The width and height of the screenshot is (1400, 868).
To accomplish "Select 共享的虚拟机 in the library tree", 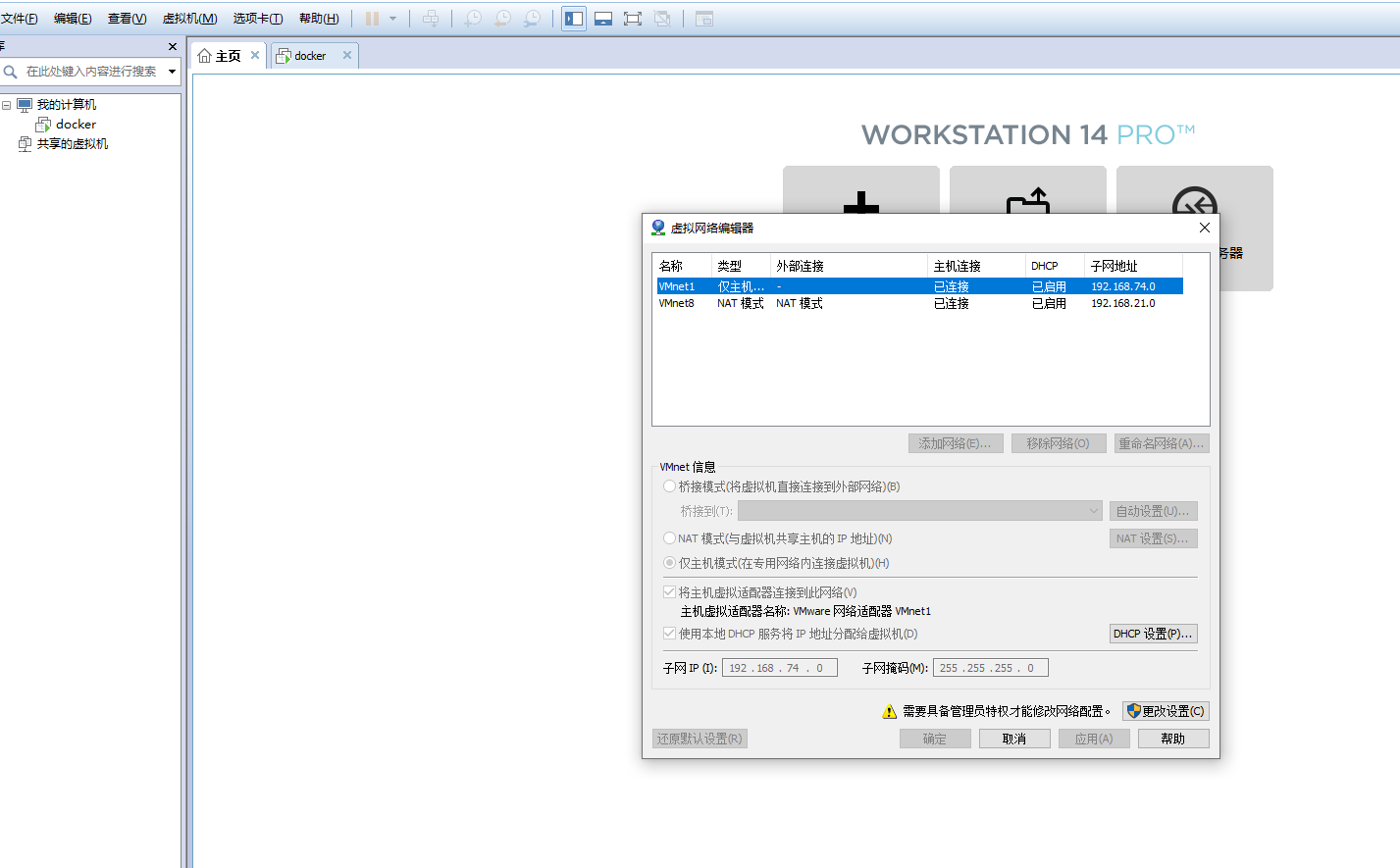I will click(73, 144).
